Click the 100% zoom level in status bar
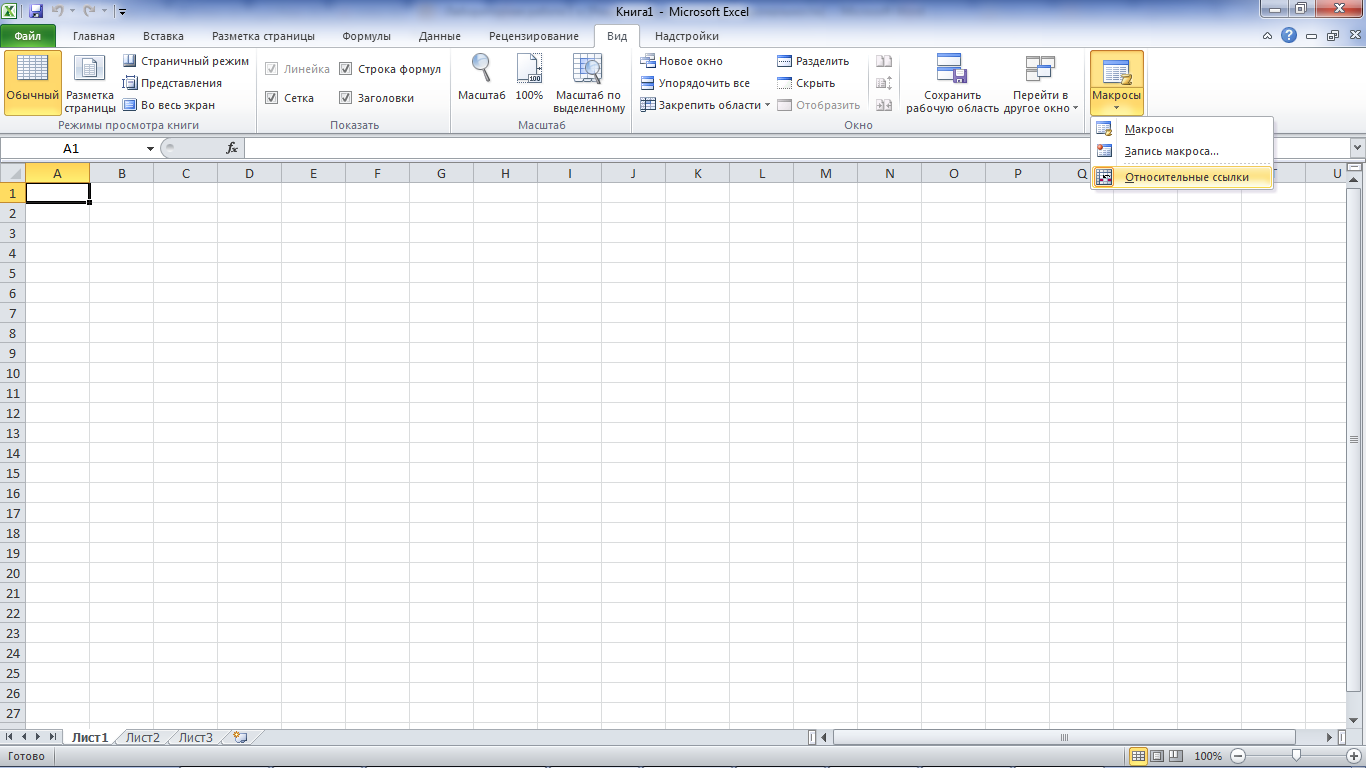This screenshot has height=768, width=1366. pyautogui.click(x=1207, y=756)
